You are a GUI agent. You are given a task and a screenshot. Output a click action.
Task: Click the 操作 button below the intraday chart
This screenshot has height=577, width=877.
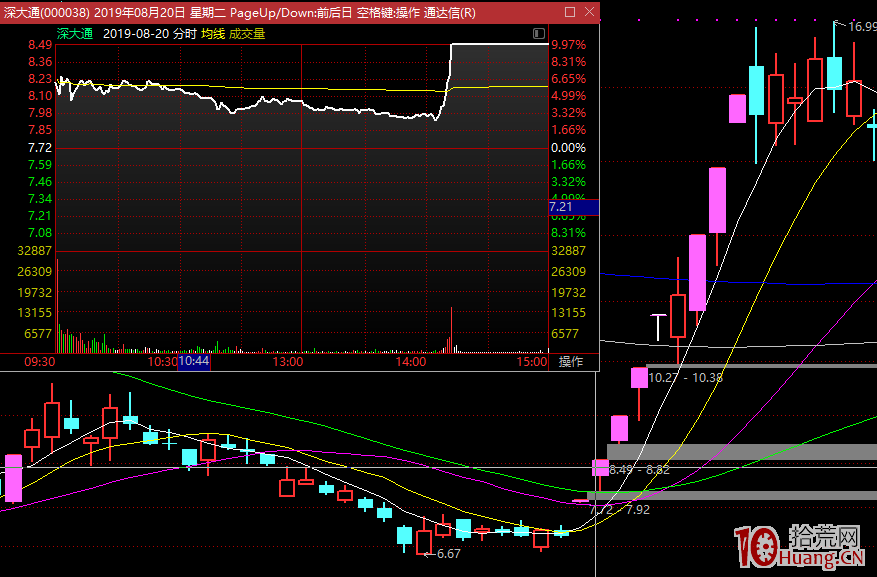coord(570,361)
